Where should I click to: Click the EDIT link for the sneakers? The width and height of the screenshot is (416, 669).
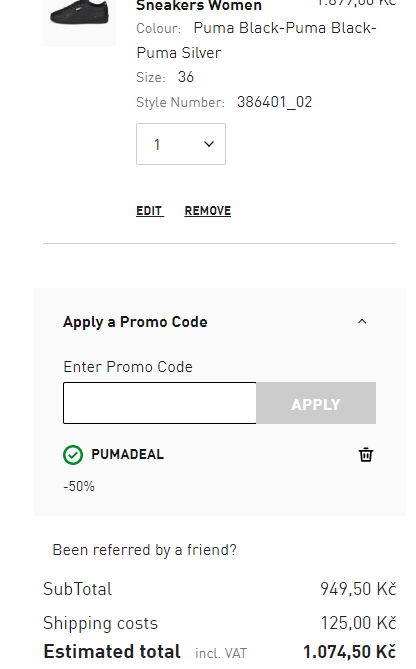tap(150, 211)
